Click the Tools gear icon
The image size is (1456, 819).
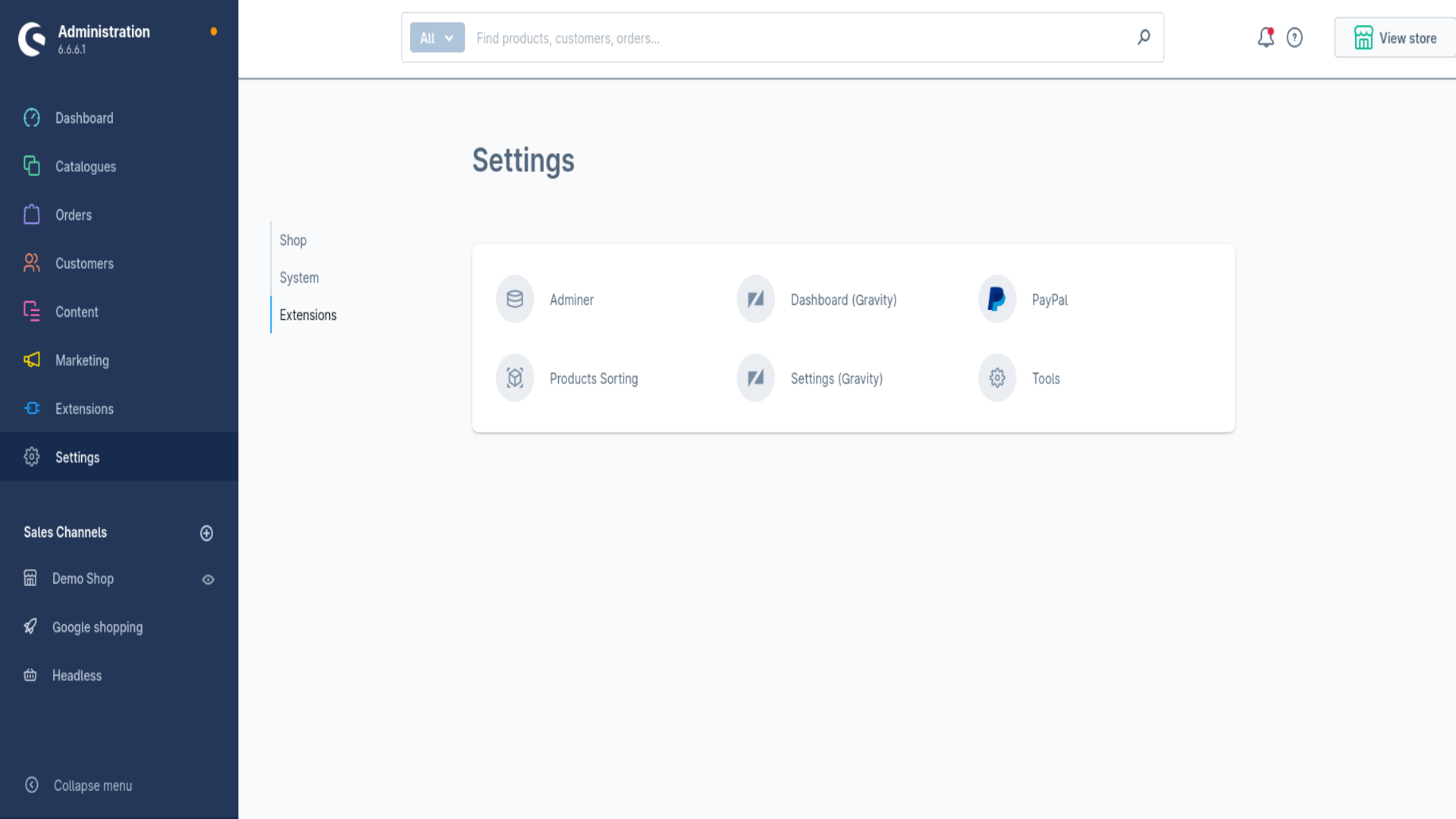click(x=997, y=378)
